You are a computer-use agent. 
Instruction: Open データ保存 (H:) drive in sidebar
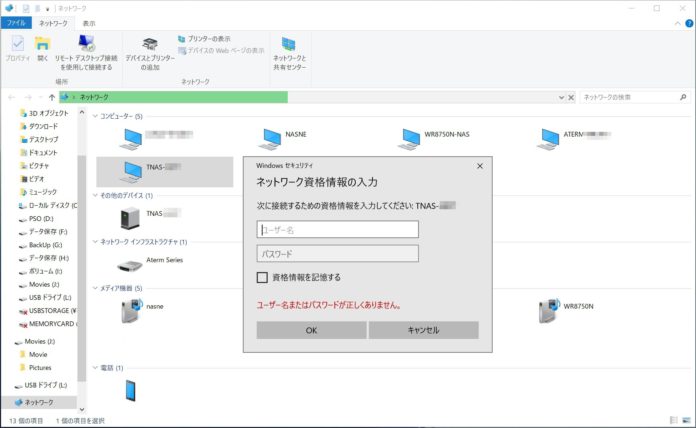tap(44, 258)
